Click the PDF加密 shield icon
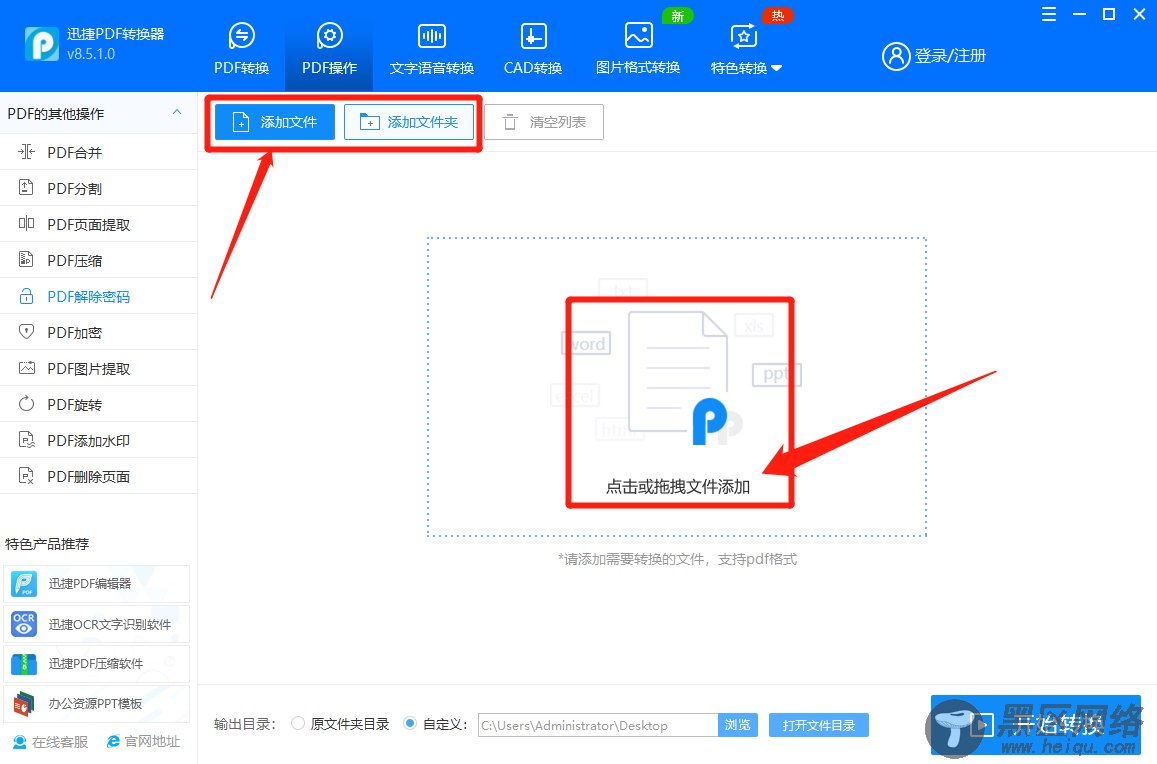Image resolution: width=1157 pixels, height=764 pixels. [27, 332]
